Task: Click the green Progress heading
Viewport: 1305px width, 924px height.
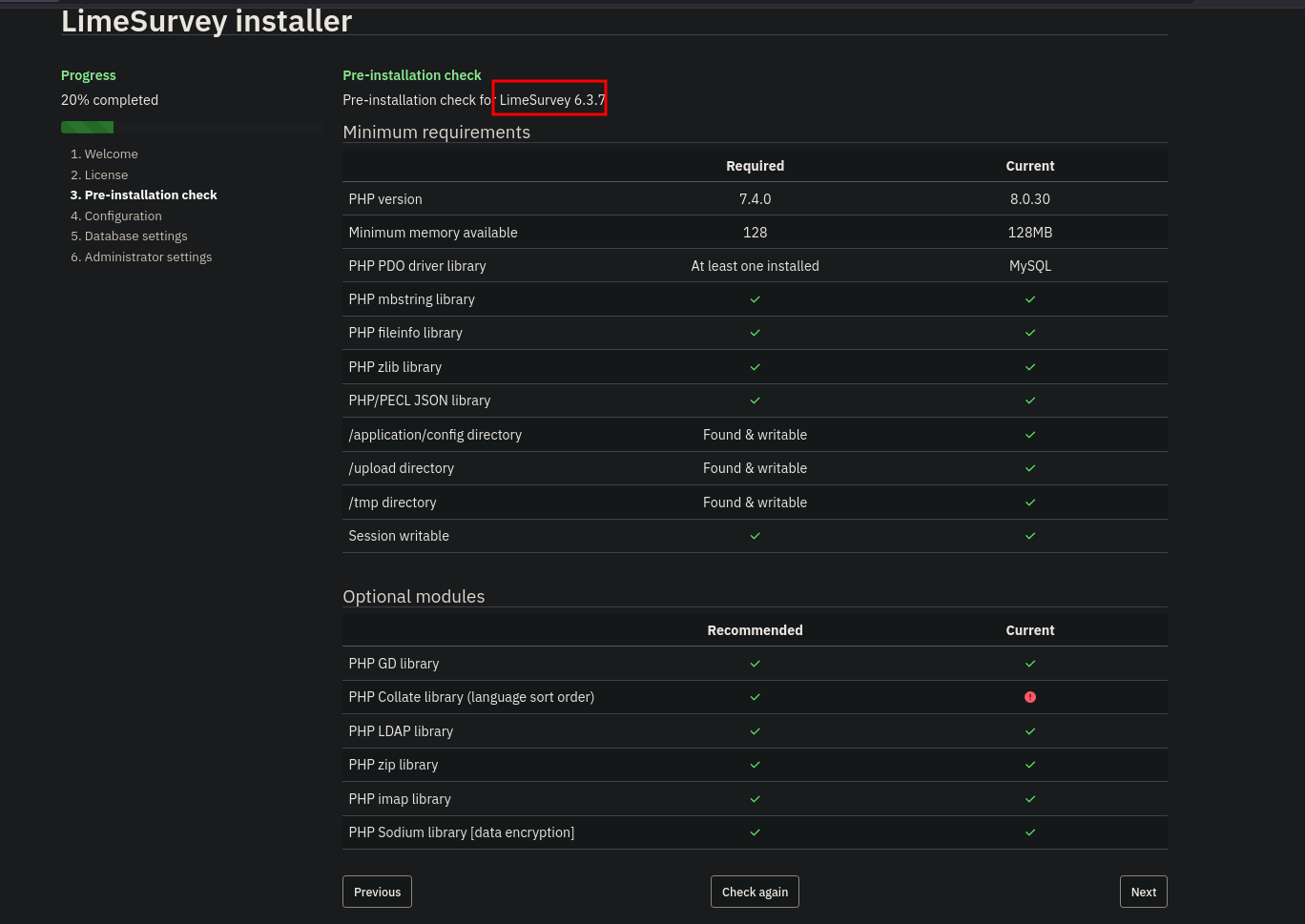Action: coord(89,75)
